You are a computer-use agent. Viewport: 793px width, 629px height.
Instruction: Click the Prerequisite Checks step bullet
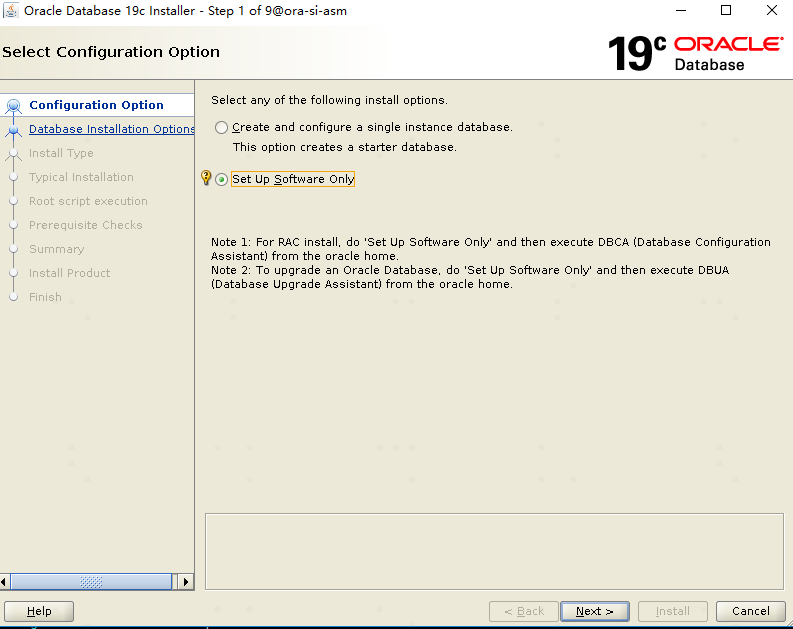(14, 225)
